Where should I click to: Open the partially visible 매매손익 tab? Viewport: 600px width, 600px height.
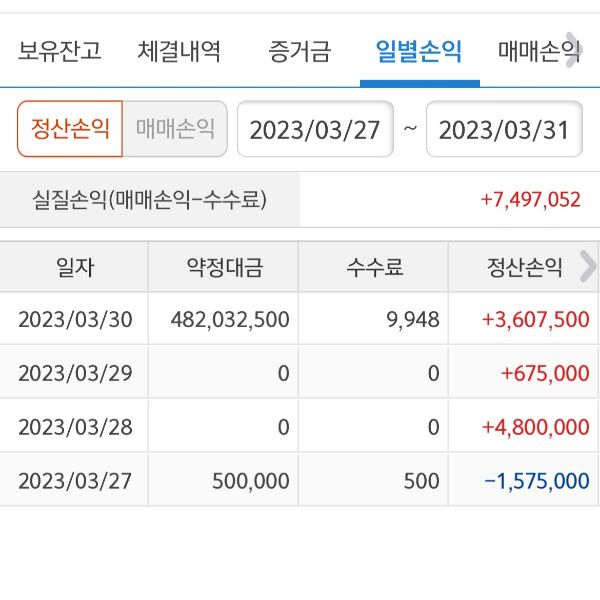[535, 51]
